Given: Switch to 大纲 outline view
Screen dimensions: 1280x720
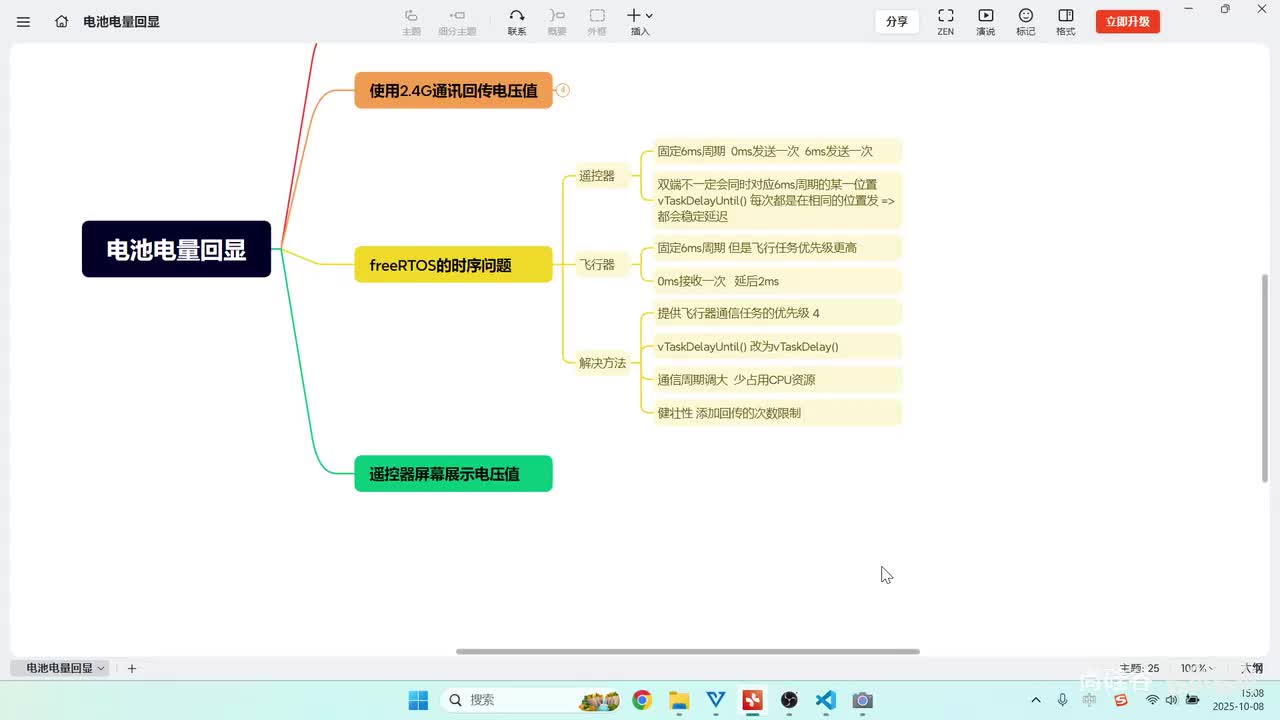Looking at the screenshot, I should [x=1252, y=668].
